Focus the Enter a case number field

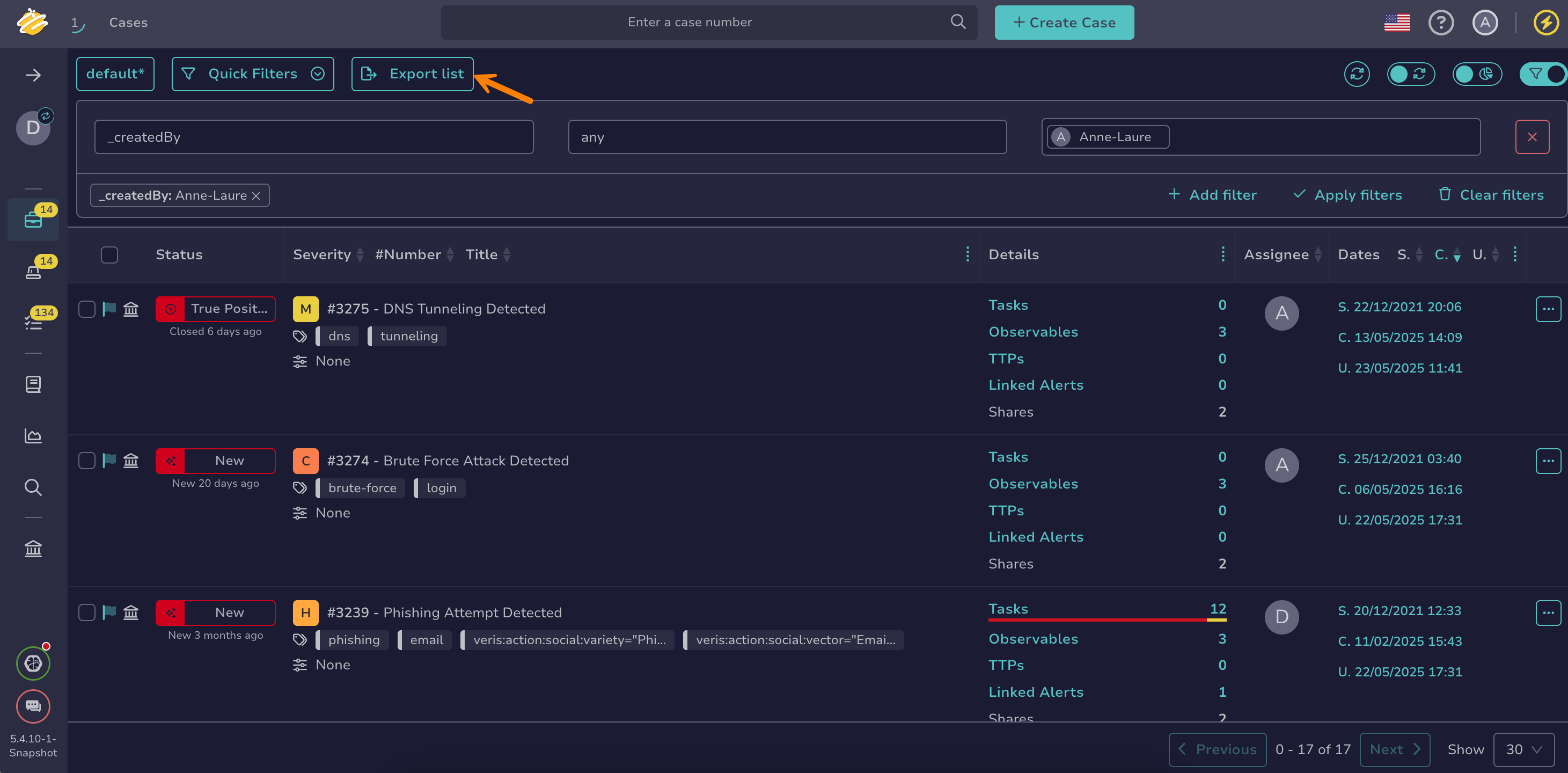(709, 23)
